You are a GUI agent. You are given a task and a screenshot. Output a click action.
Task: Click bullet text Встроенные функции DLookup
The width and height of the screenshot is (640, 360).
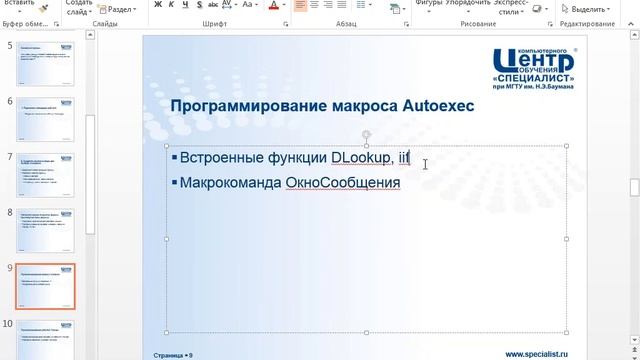pyautogui.click(x=285, y=158)
